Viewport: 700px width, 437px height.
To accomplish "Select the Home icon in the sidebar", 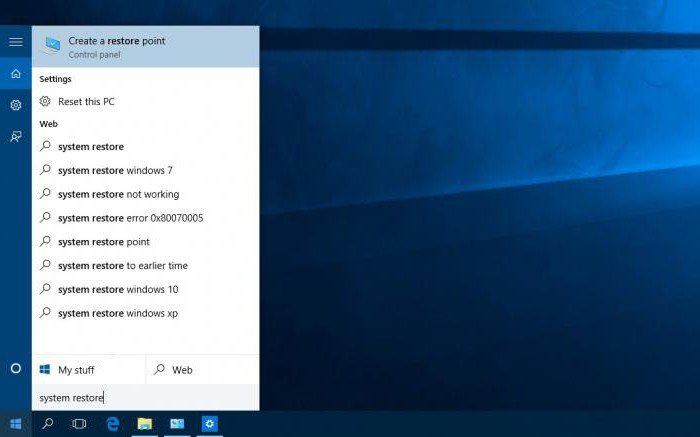I will (x=15, y=74).
